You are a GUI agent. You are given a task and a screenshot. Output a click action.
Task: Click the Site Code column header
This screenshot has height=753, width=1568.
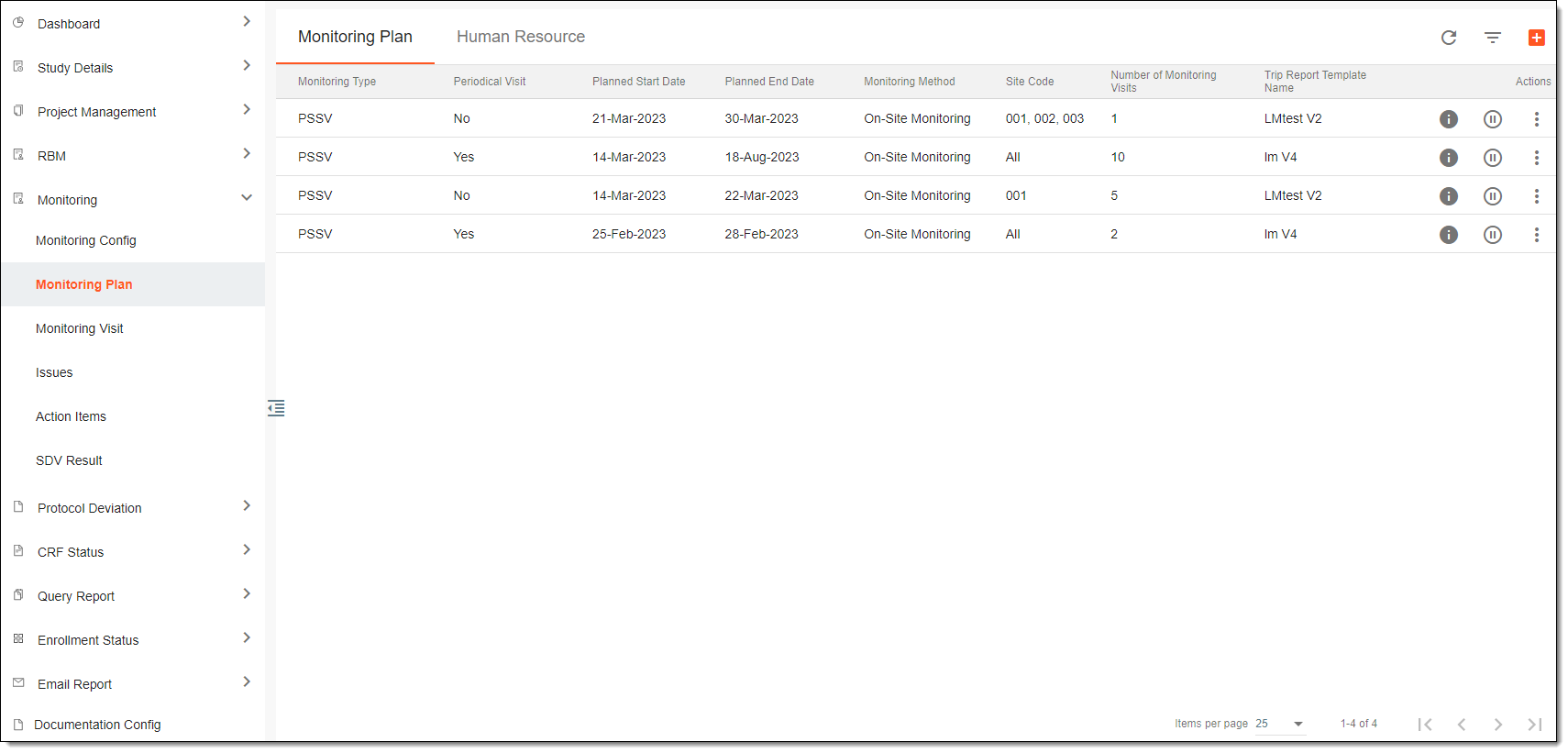click(1030, 82)
